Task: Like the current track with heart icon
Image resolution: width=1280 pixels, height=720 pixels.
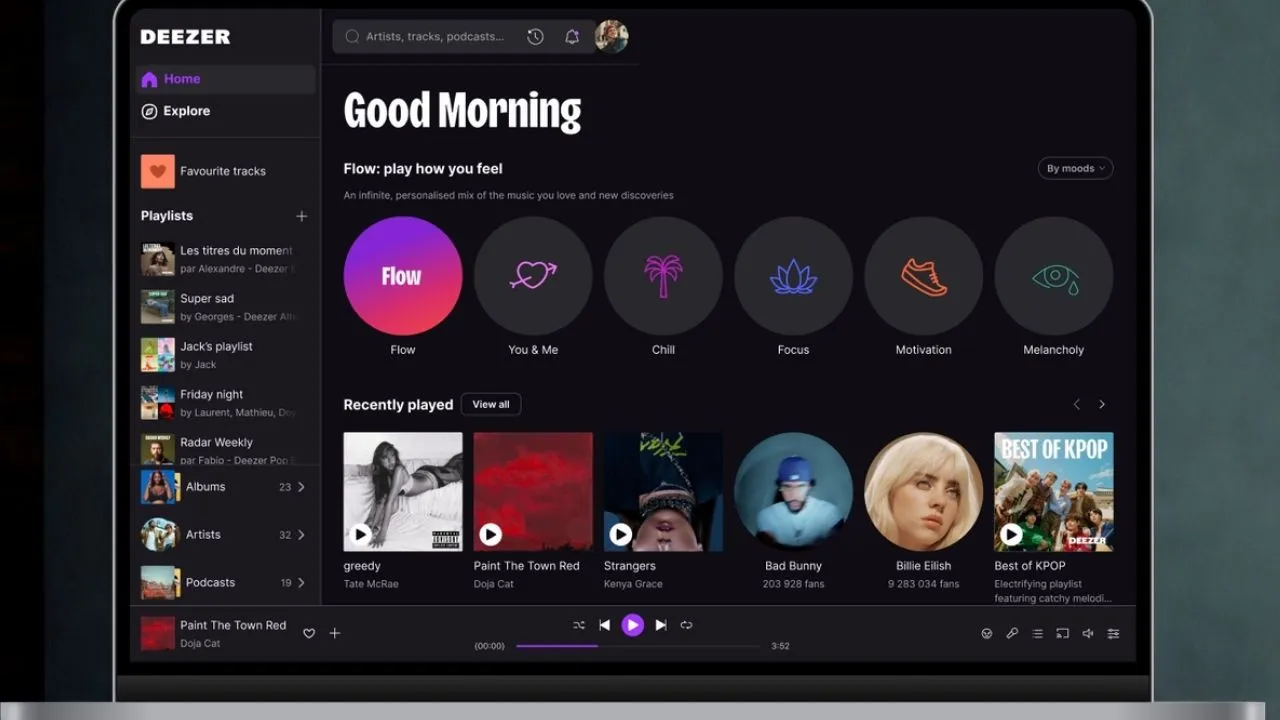Action: (309, 633)
